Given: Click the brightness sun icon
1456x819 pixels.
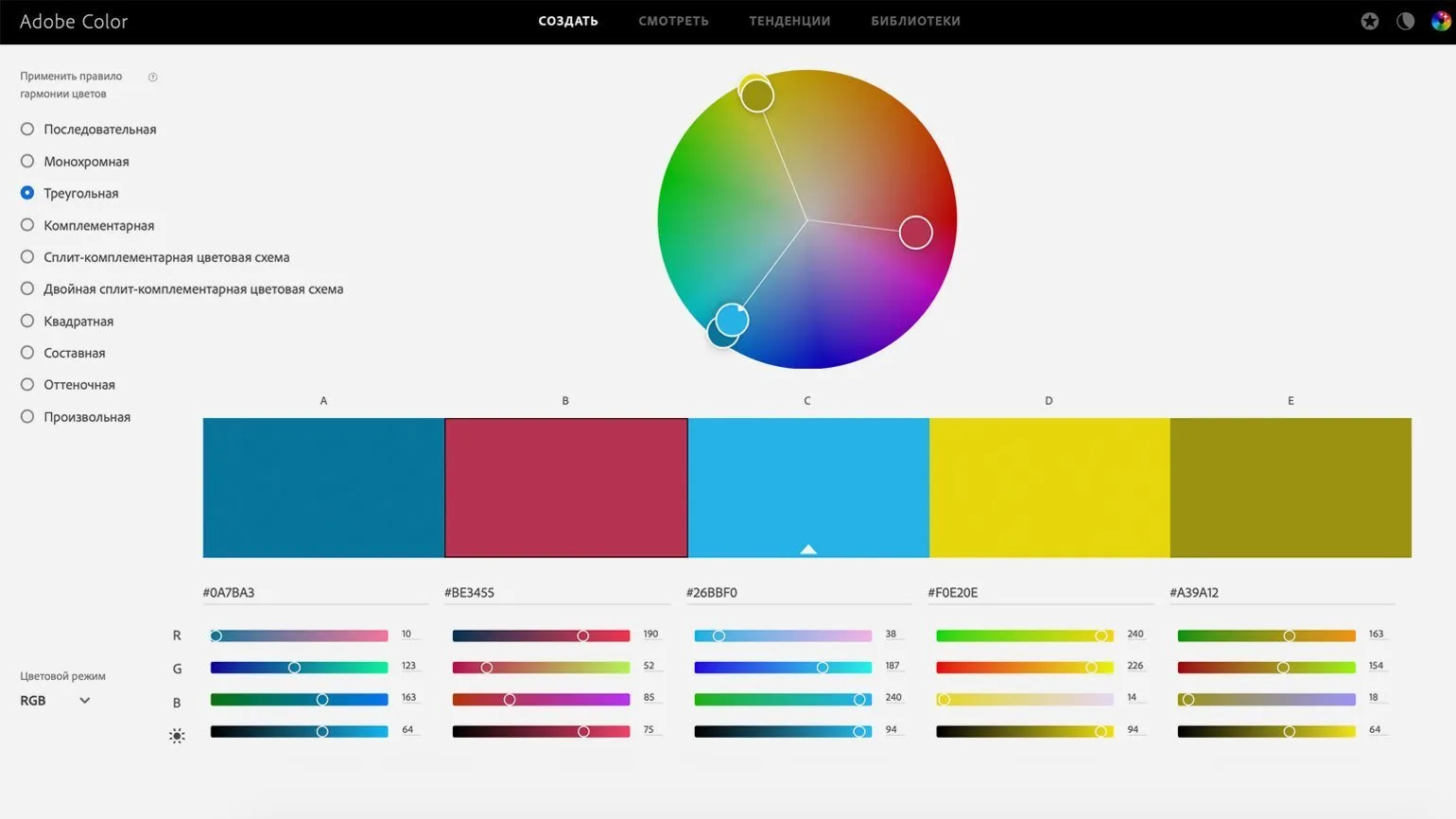Looking at the screenshot, I should click(177, 736).
